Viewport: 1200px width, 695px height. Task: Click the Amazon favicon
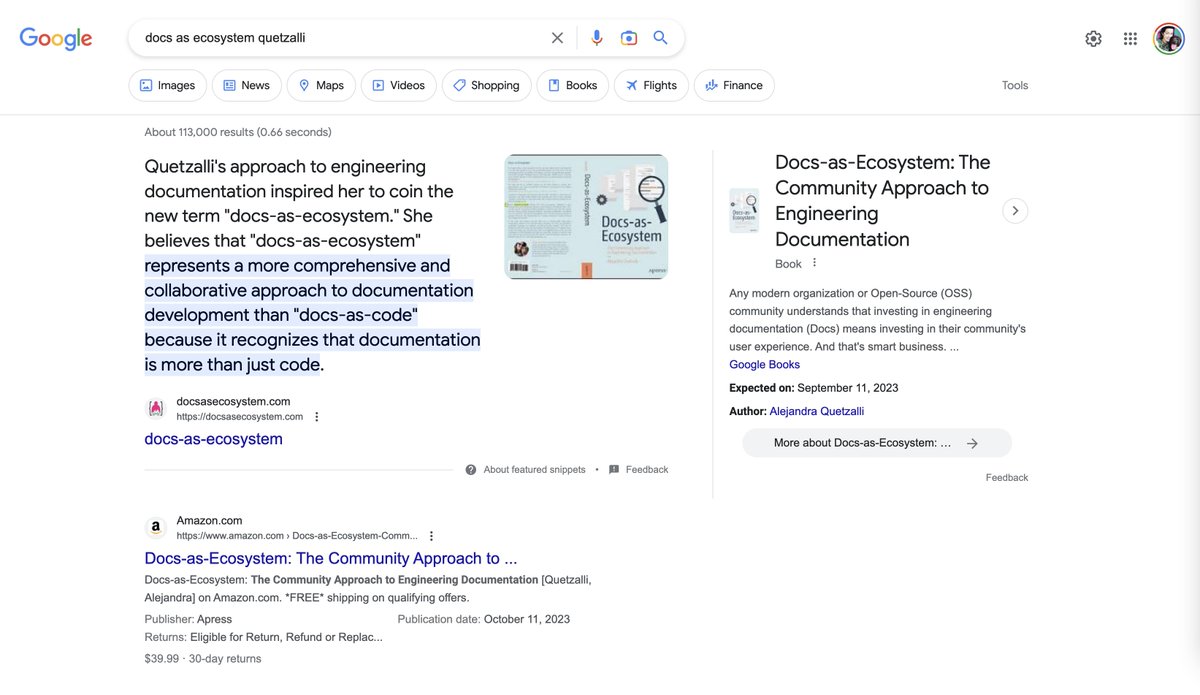click(156, 528)
